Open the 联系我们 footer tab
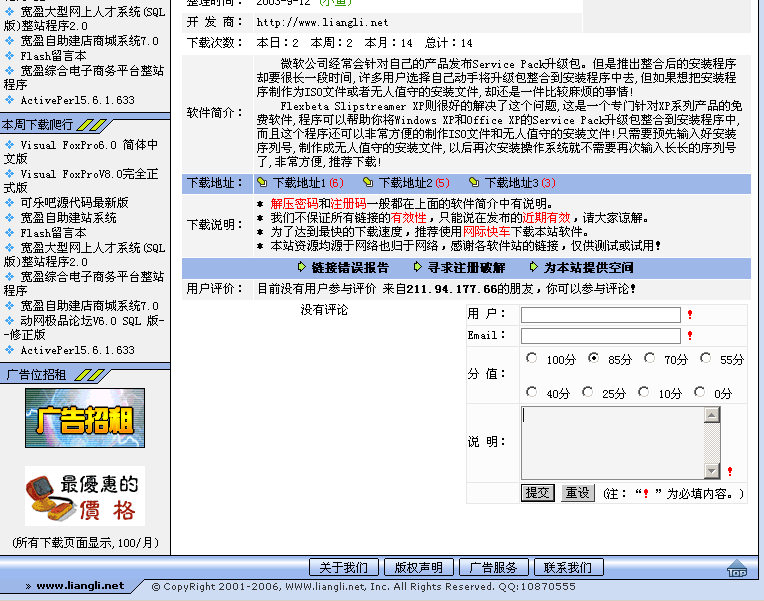Viewport: 764px width, 601px height. (x=567, y=567)
